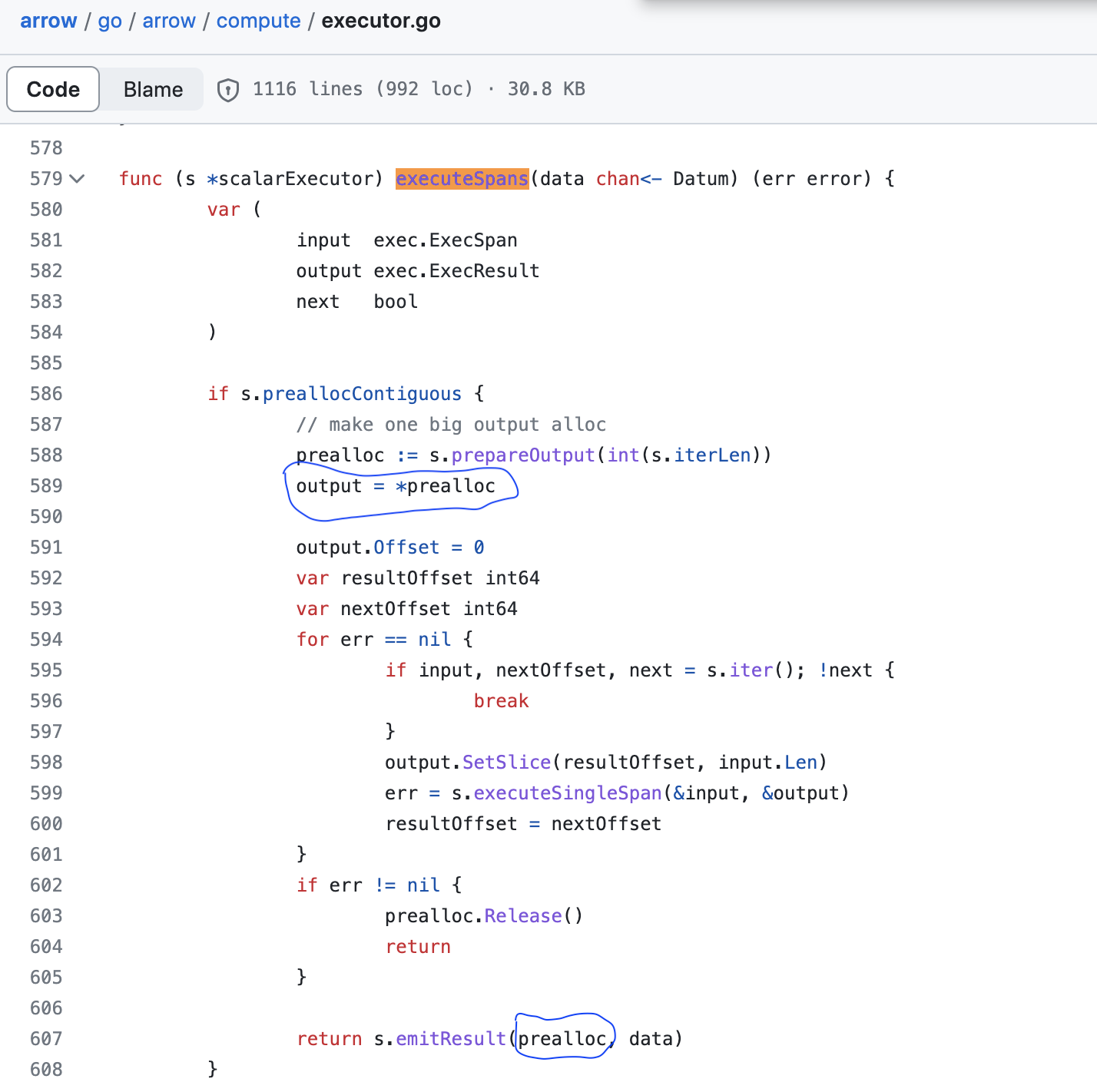Open the preallocContiguous symbol reference
The height and width of the screenshot is (1092, 1097).
click(361, 393)
